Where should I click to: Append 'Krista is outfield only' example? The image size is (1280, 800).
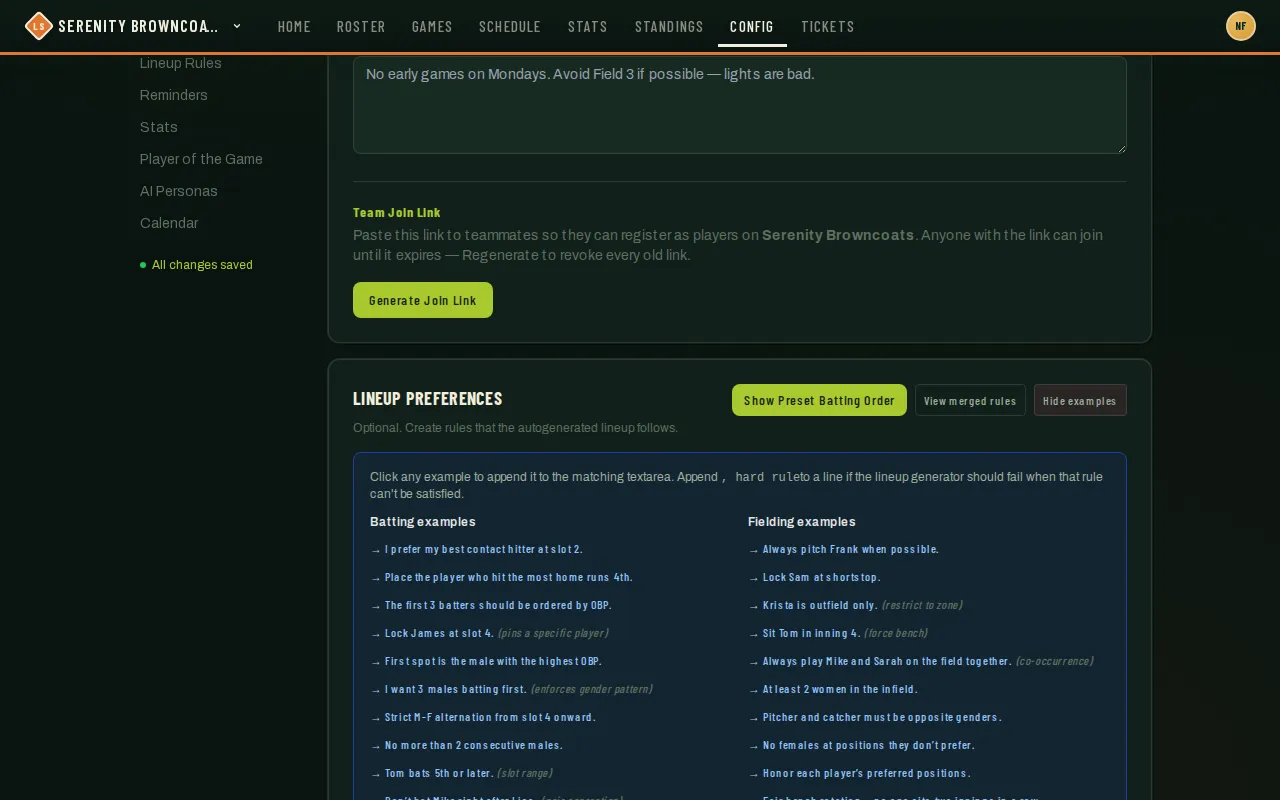click(x=855, y=605)
